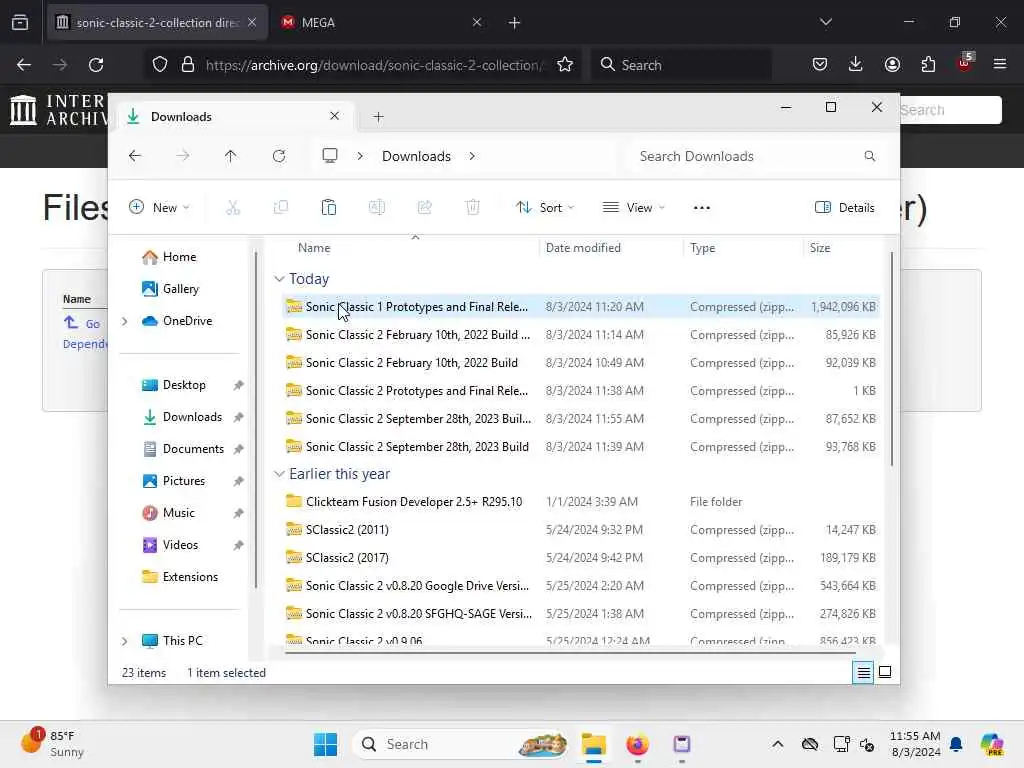
Task: Click the Go link on archive page
Action: 92,323
